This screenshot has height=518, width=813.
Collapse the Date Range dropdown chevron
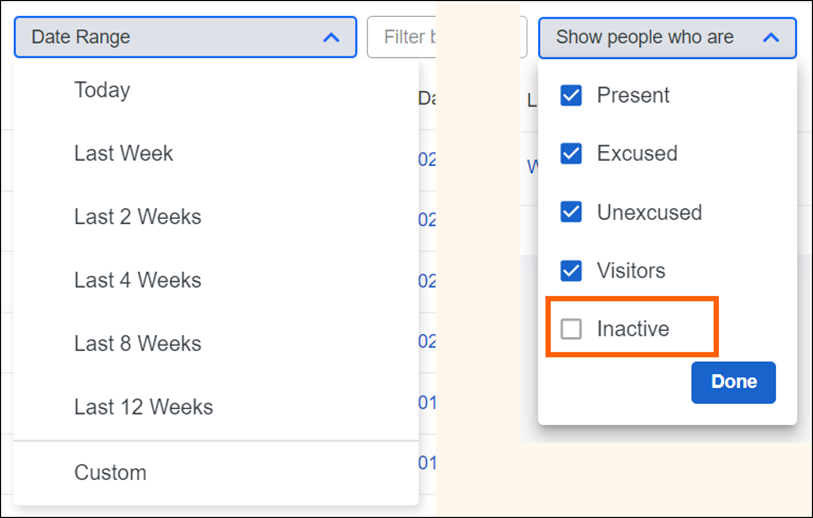click(332, 38)
